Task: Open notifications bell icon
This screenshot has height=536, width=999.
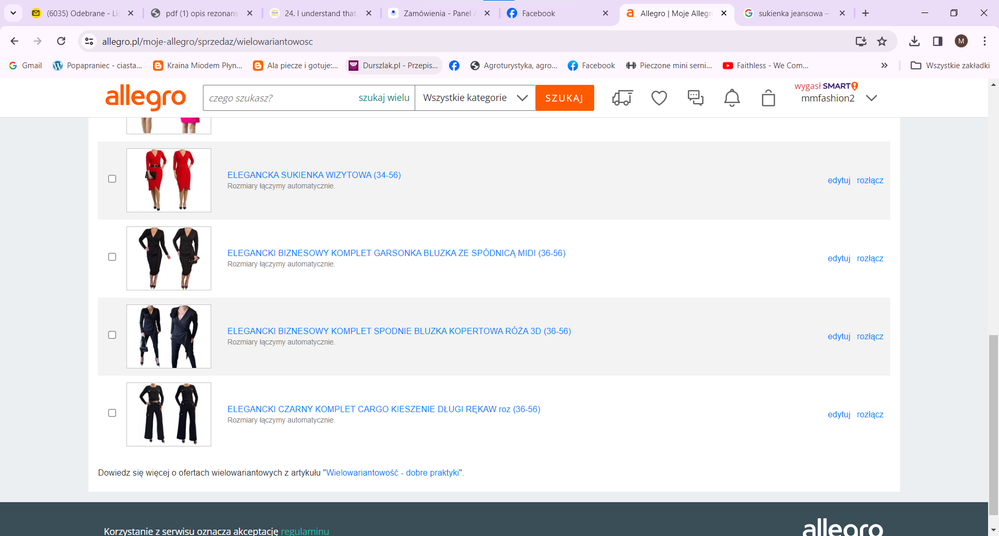Action: [732, 98]
